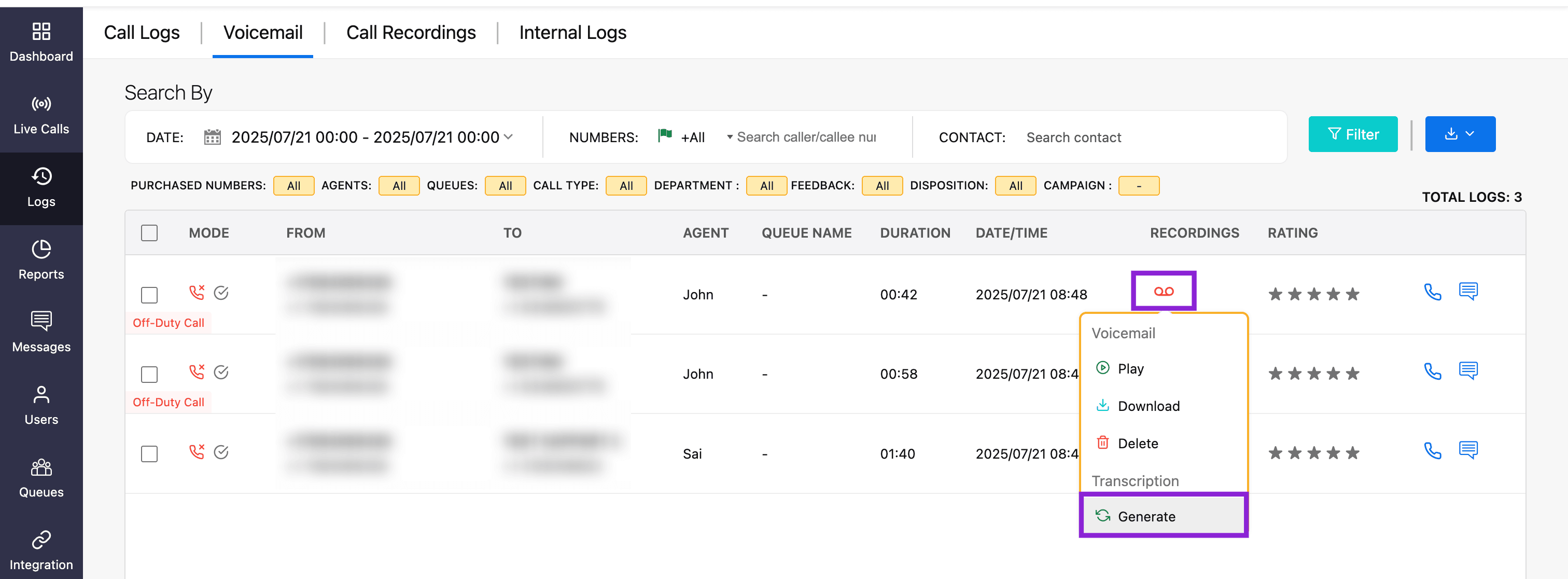Select the checkbox for Sai's voicemail row

pos(149,453)
